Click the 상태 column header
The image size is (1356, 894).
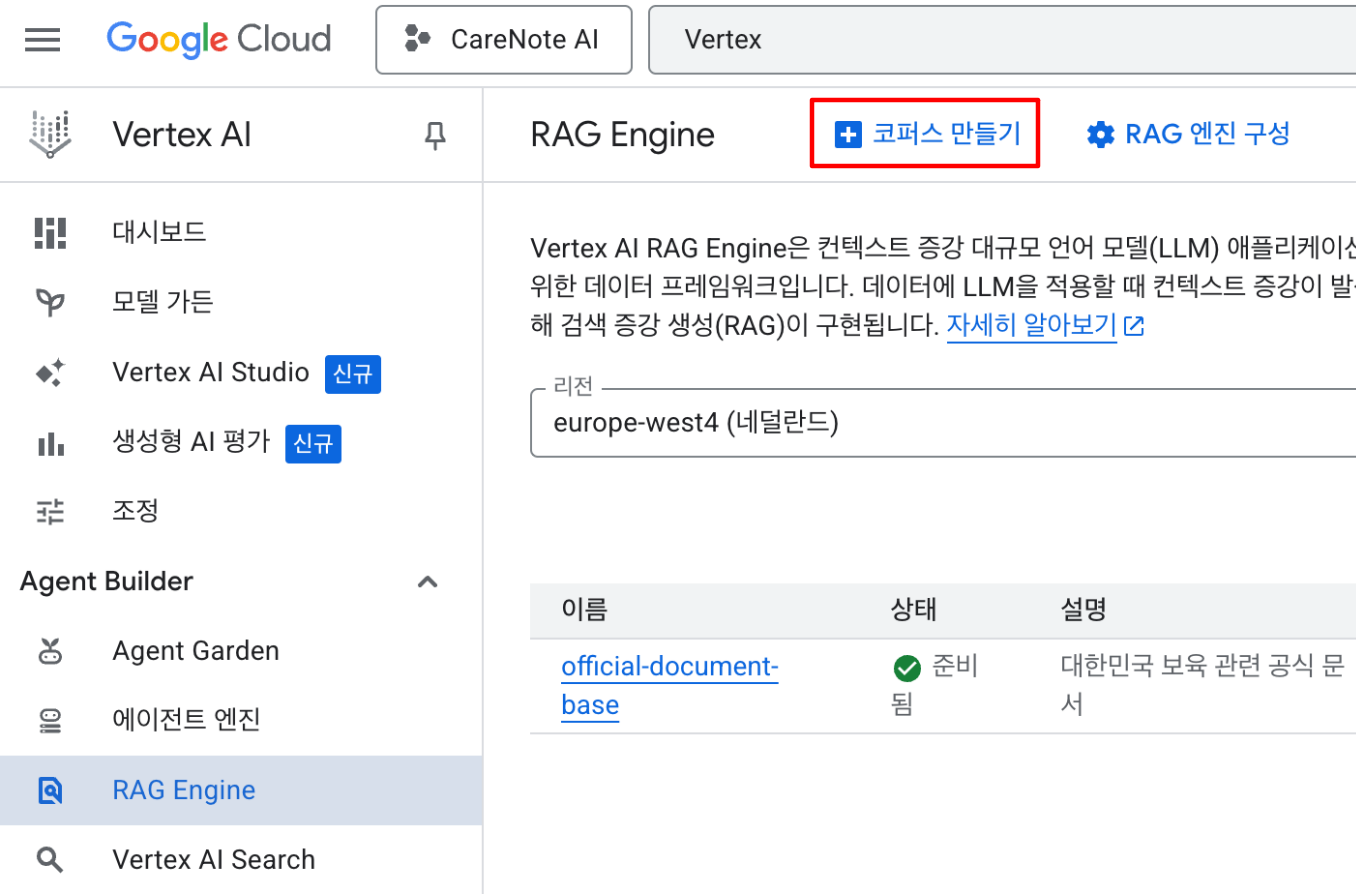(x=913, y=609)
